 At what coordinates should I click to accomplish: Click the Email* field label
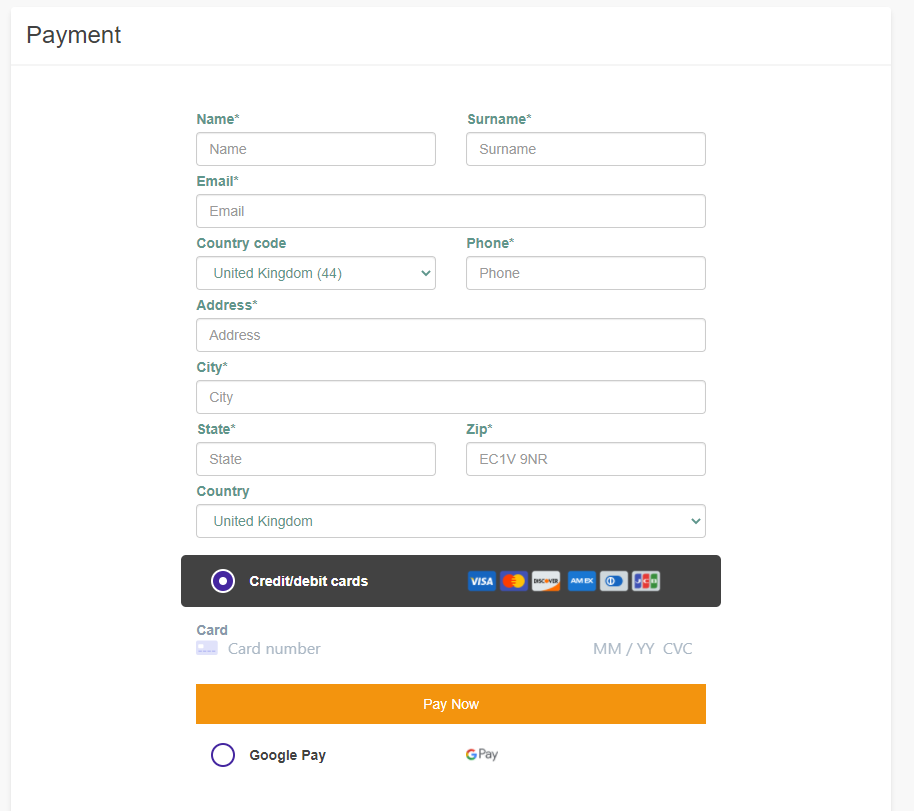[217, 181]
